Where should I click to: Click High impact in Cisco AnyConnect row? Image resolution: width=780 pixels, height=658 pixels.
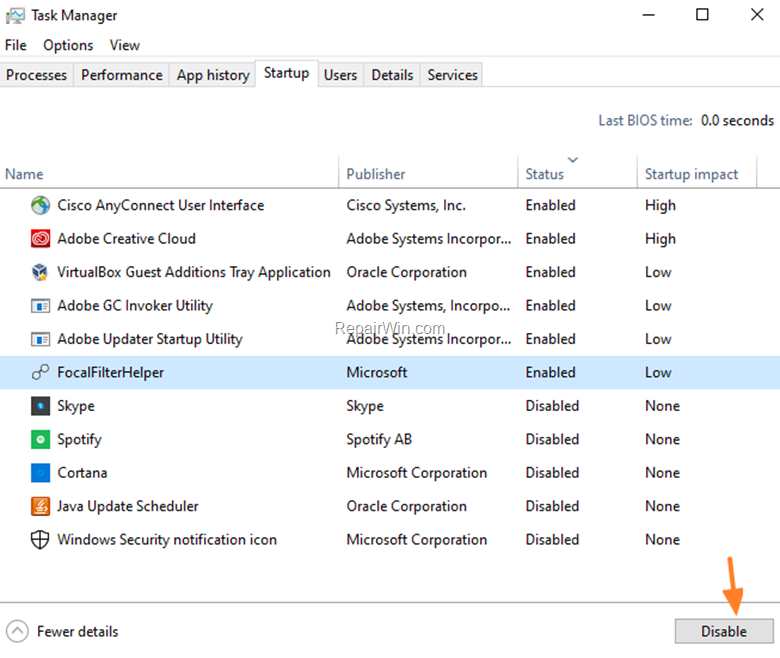click(x=660, y=205)
